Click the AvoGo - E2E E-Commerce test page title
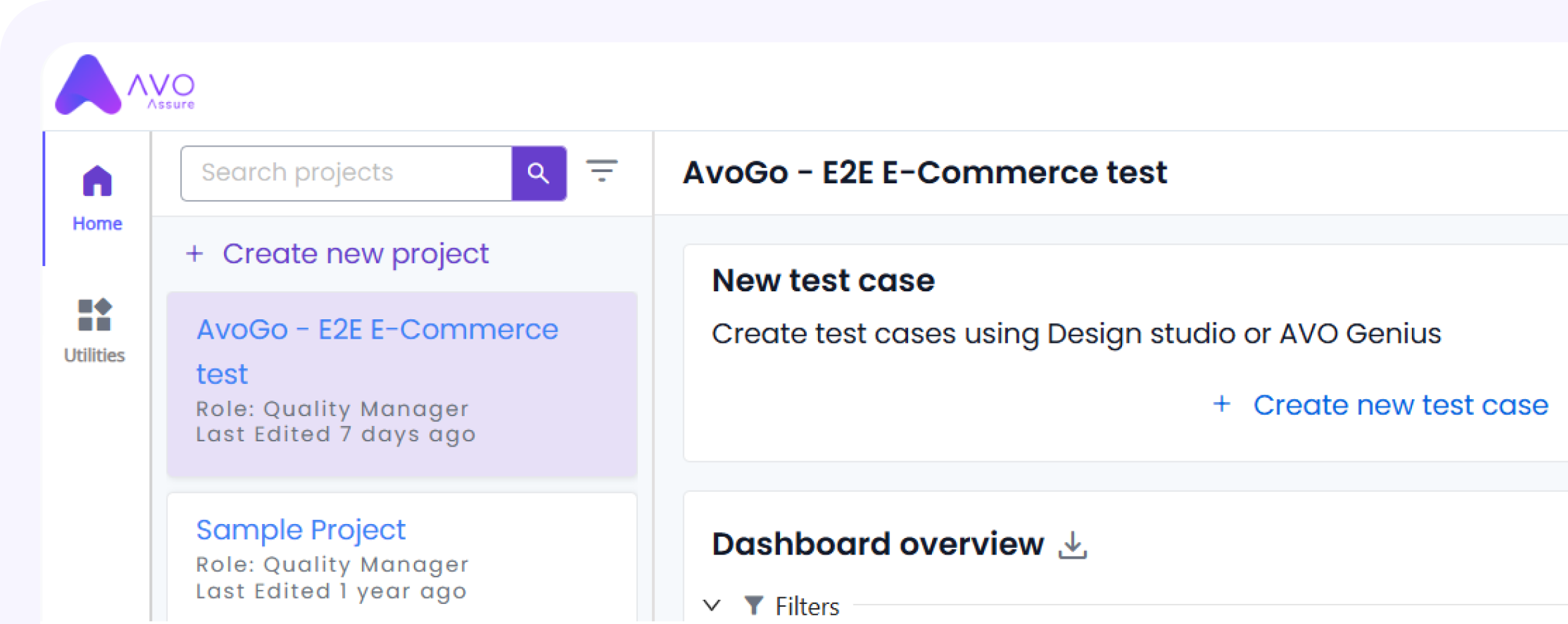Screen dimensions: 1568x624 (x=925, y=173)
